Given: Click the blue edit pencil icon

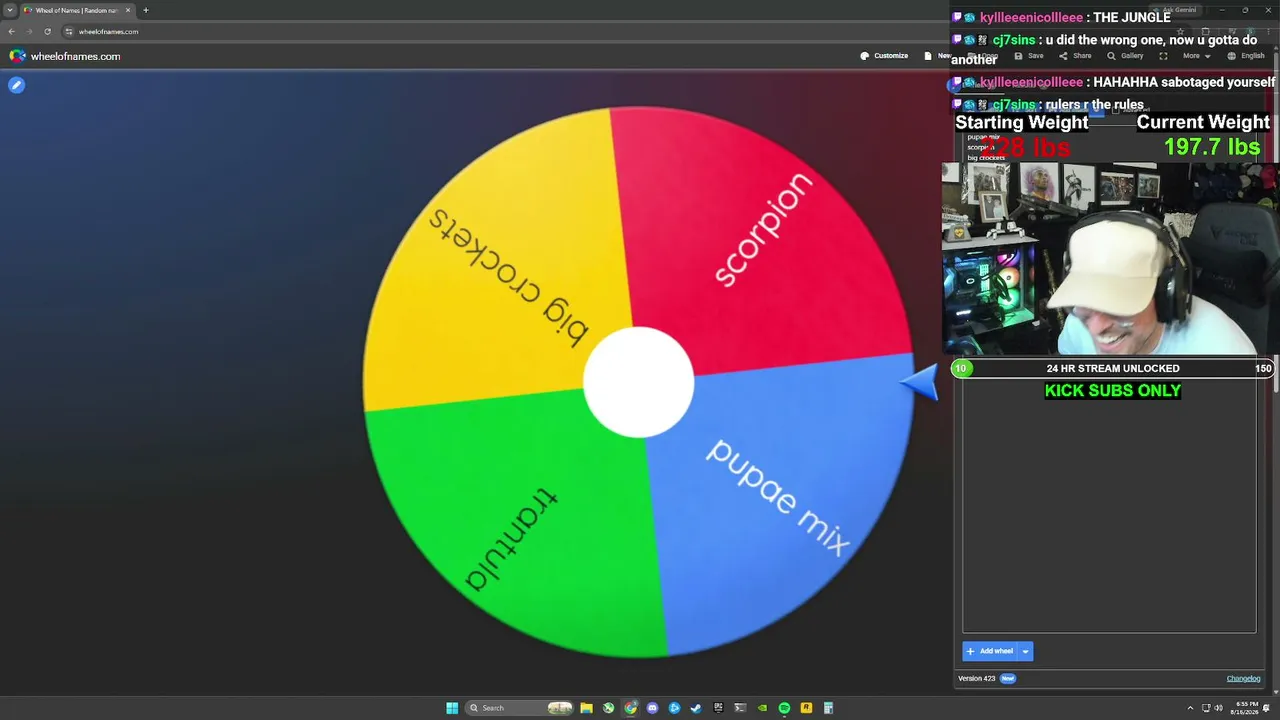Looking at the screenshot, I should click(x=16, y=85).
